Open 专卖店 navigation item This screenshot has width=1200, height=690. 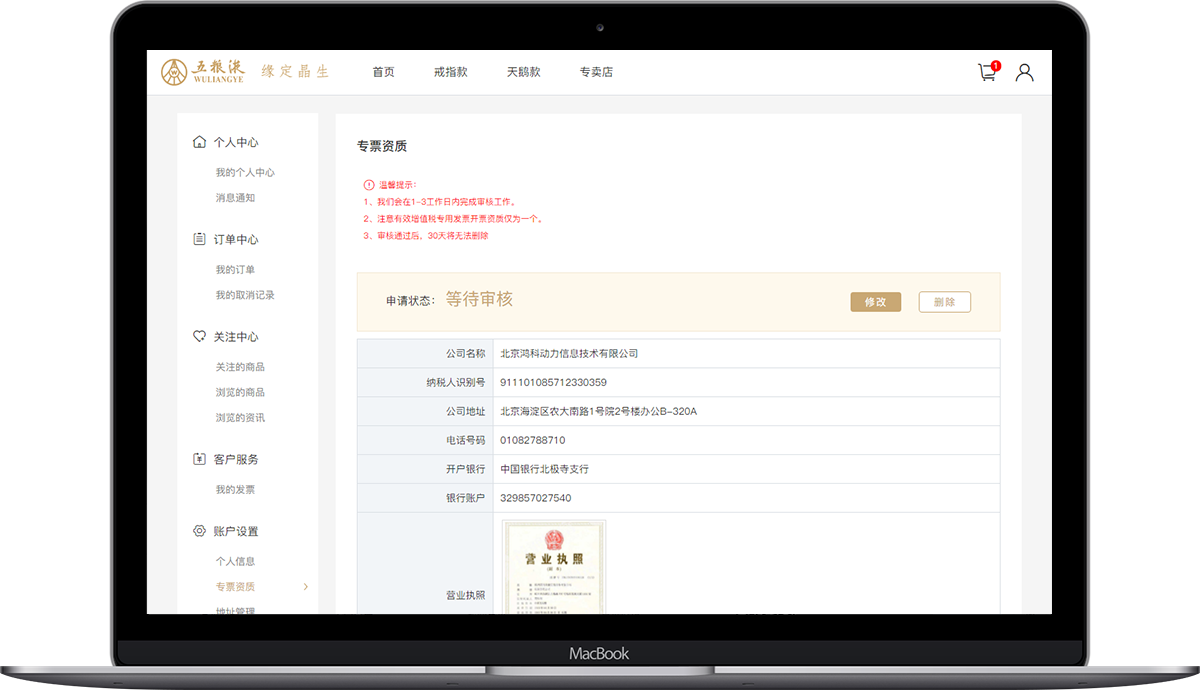coord(596,72)
